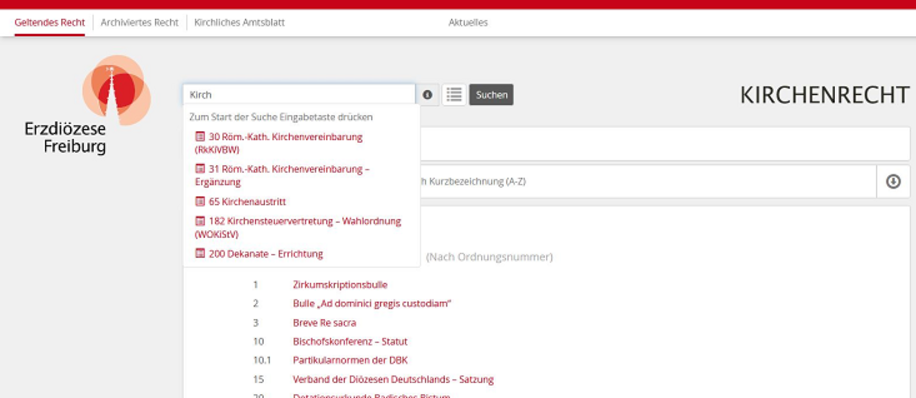Click into the search field containing Kirch

[x=299, y=95]
